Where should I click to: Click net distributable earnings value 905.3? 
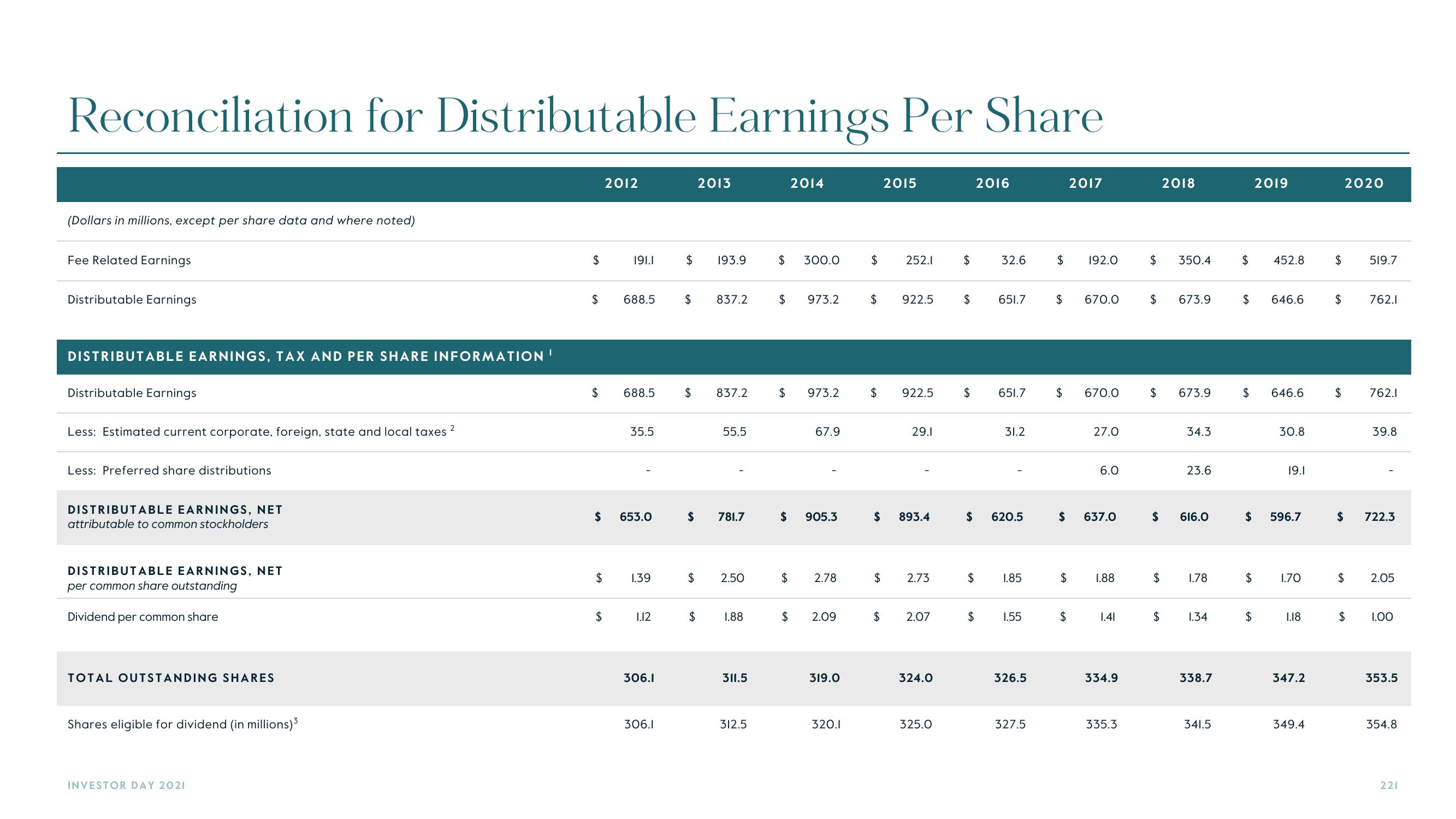821,517
